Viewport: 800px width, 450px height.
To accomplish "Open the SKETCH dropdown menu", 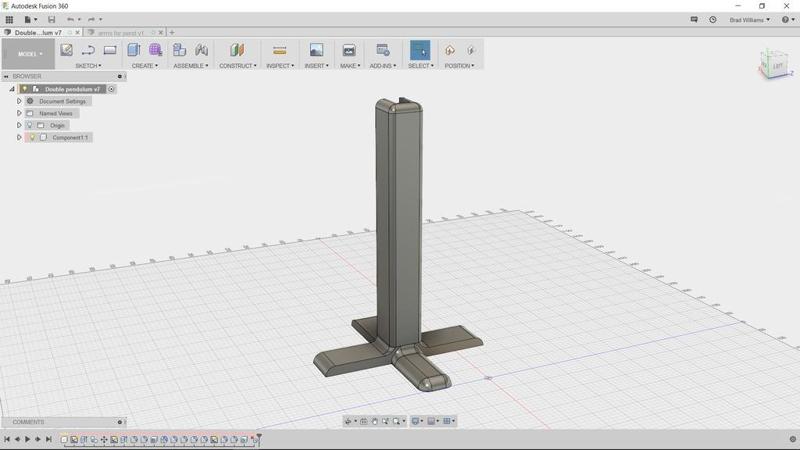I will 88,66.
